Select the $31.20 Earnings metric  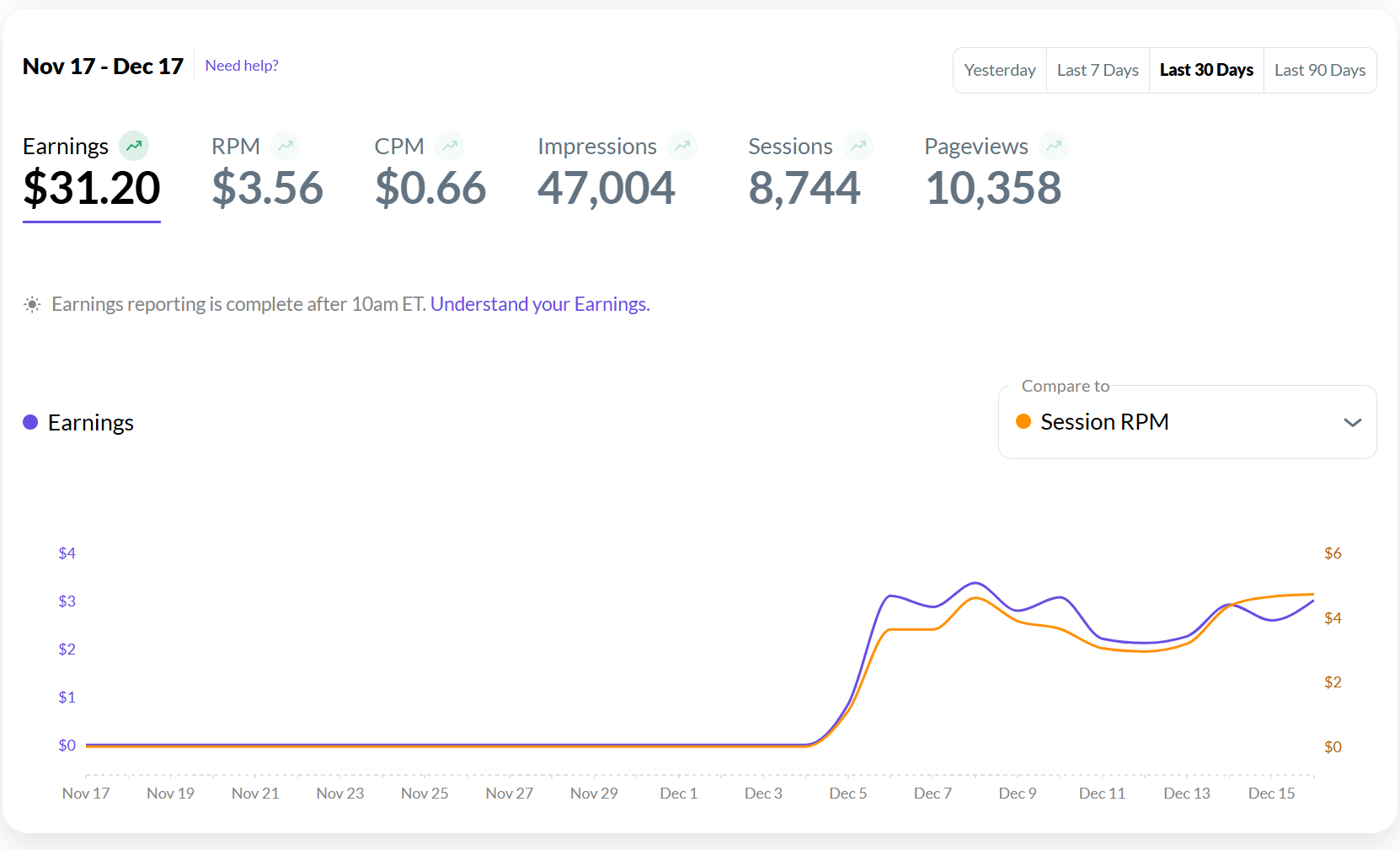[x=91, y=187]
